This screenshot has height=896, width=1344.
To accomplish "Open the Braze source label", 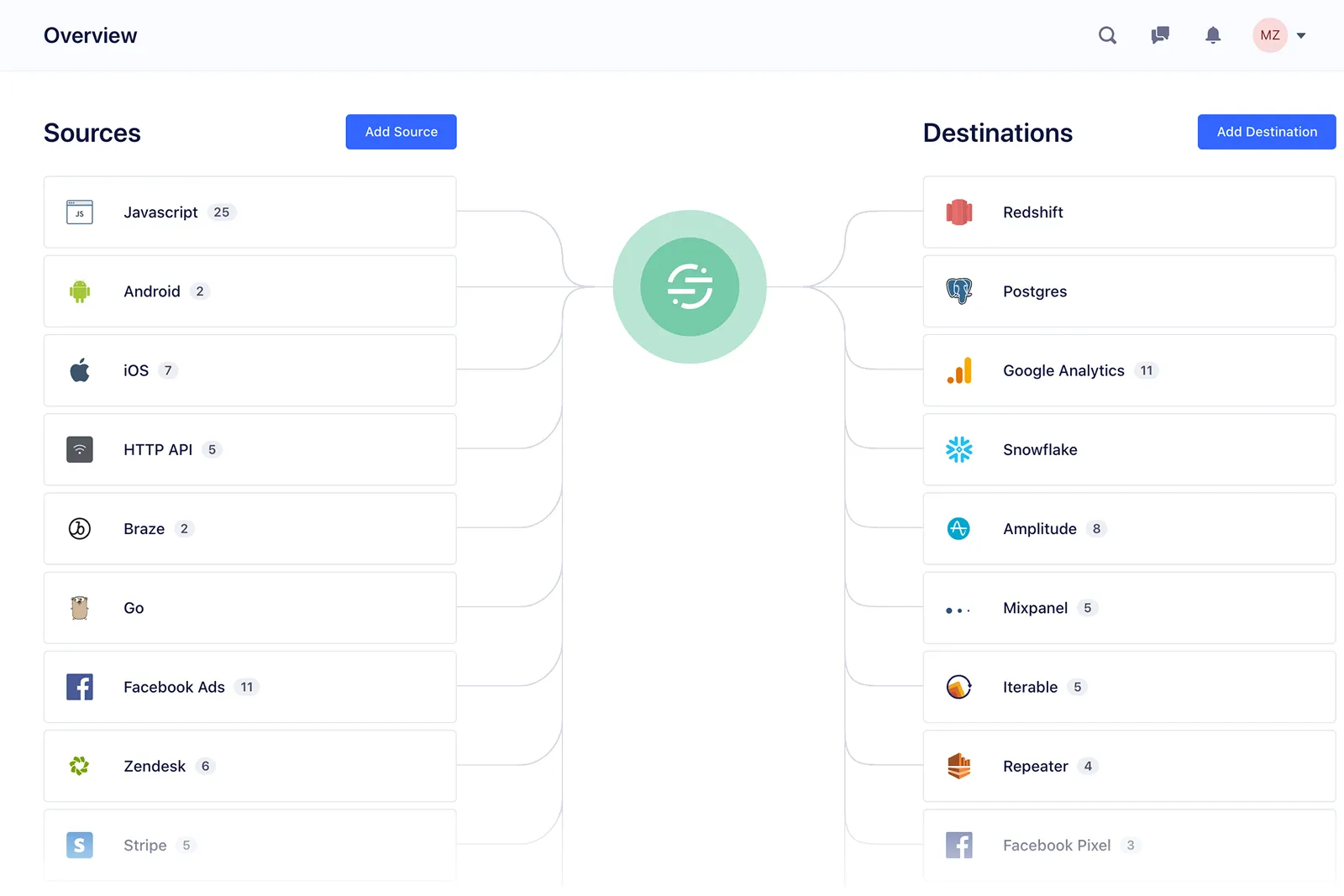I will [x=144, y=529].
